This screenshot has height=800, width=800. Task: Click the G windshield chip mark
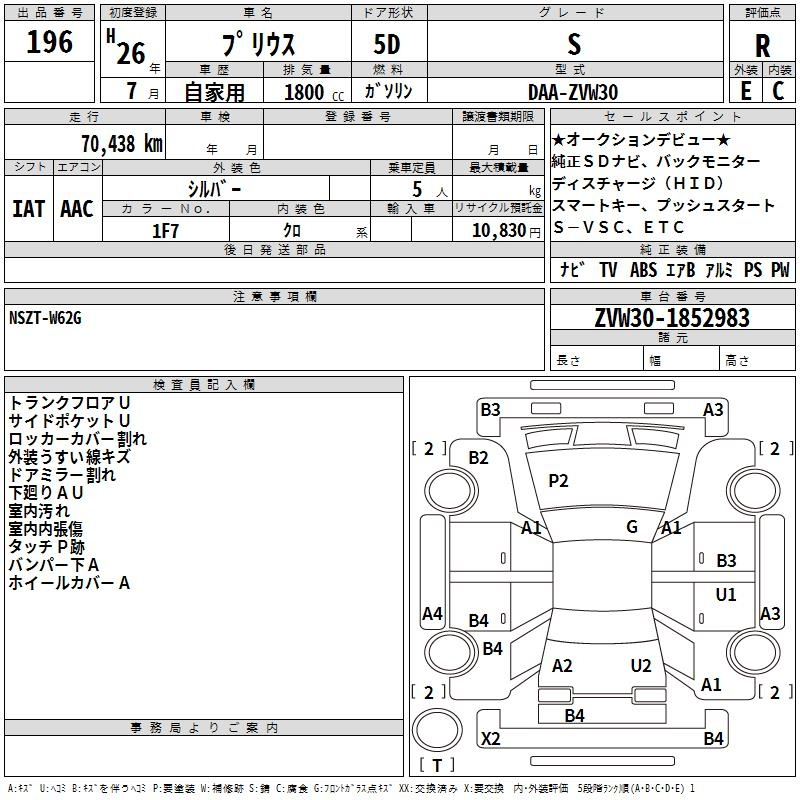pyautogui.click(x=632, y=527)
